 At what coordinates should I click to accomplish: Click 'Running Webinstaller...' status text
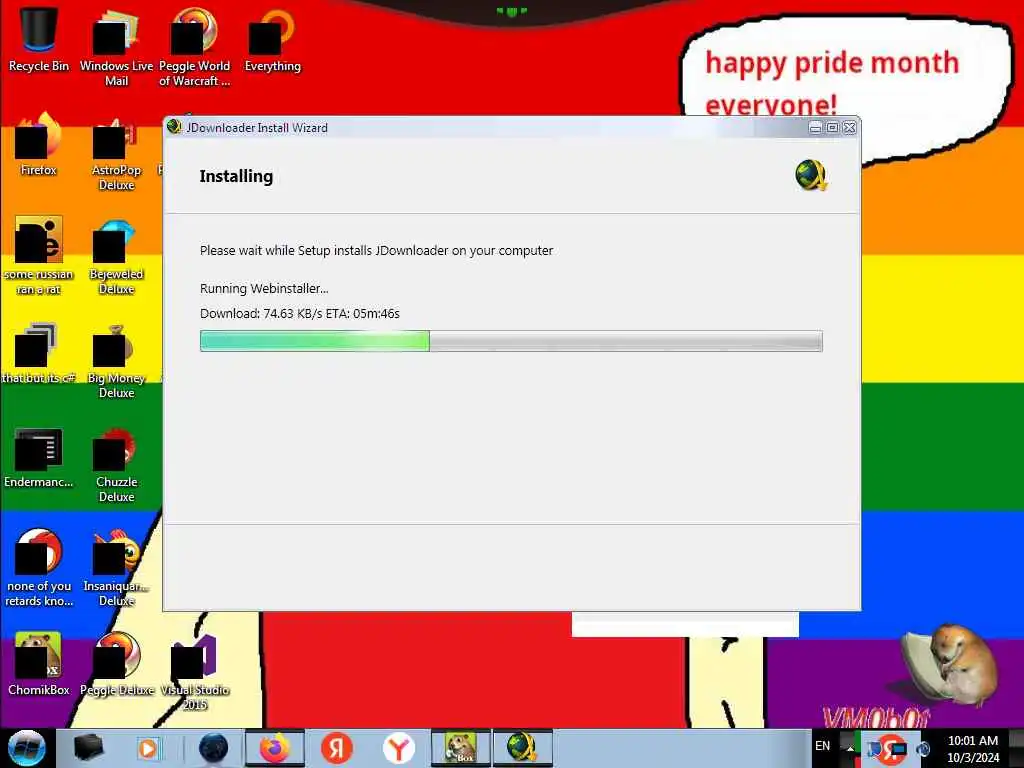(264, 289)
